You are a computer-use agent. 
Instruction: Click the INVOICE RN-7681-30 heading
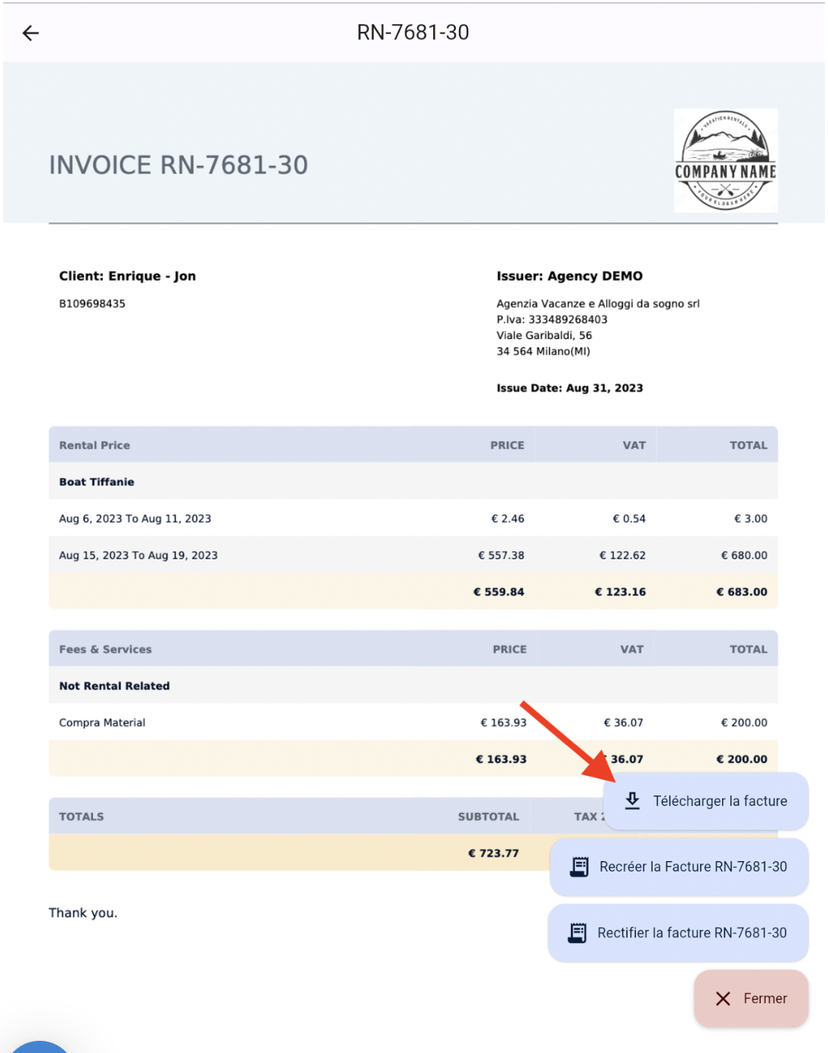click(179, 165)
